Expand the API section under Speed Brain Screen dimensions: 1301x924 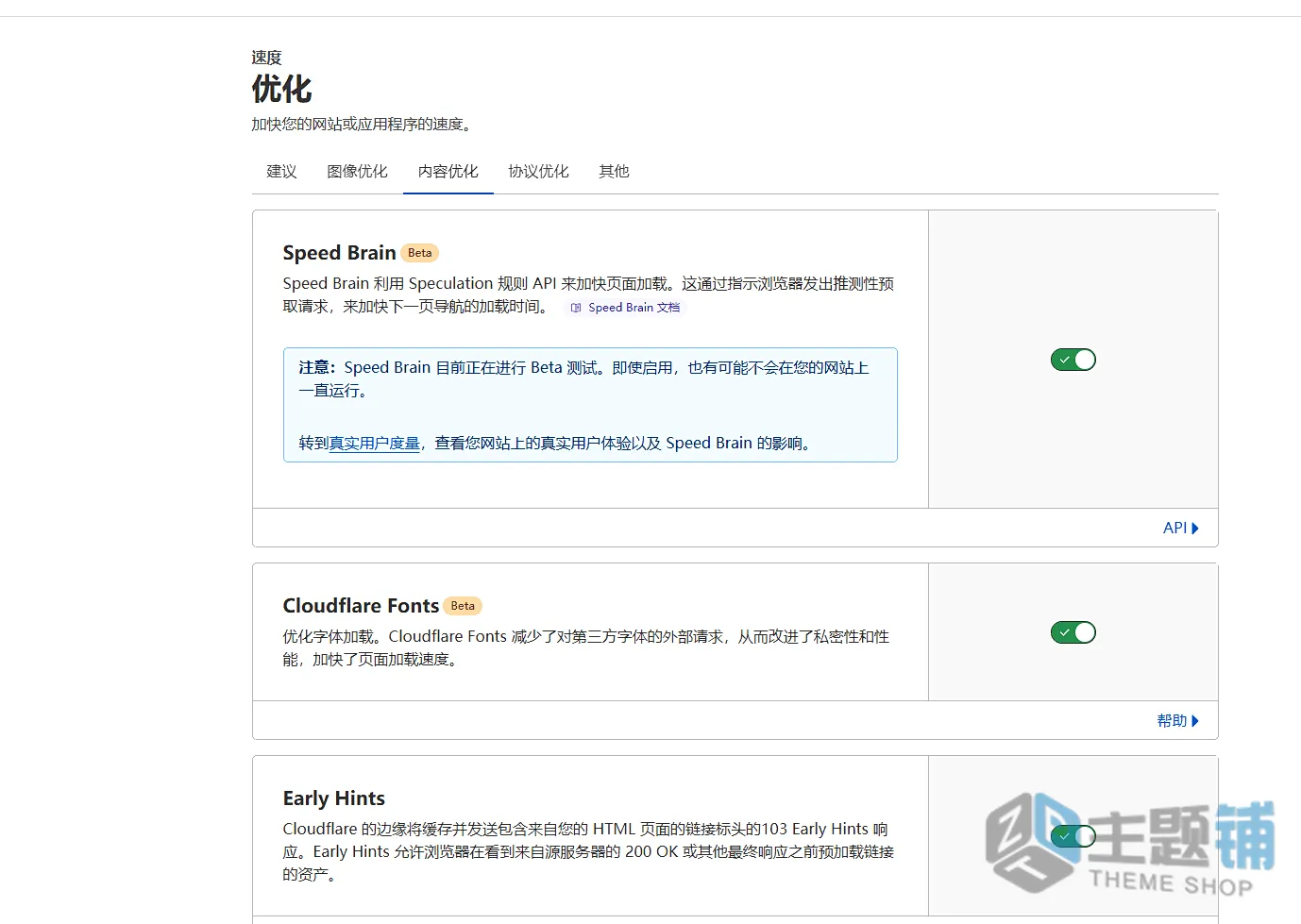pos(1180,529)
